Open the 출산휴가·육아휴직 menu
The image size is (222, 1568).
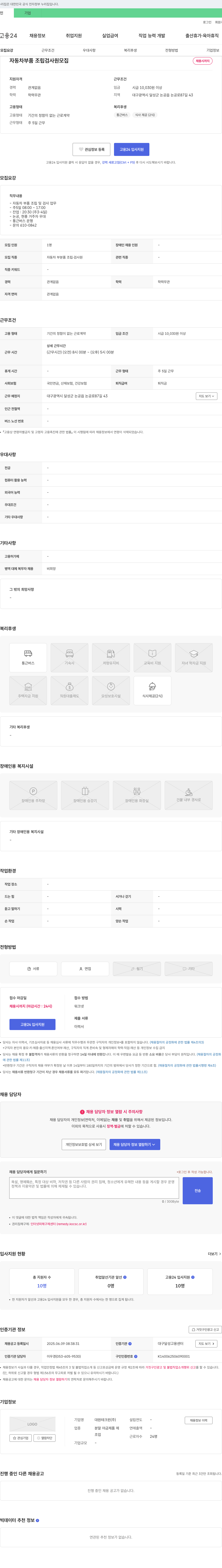click(202, 36)
